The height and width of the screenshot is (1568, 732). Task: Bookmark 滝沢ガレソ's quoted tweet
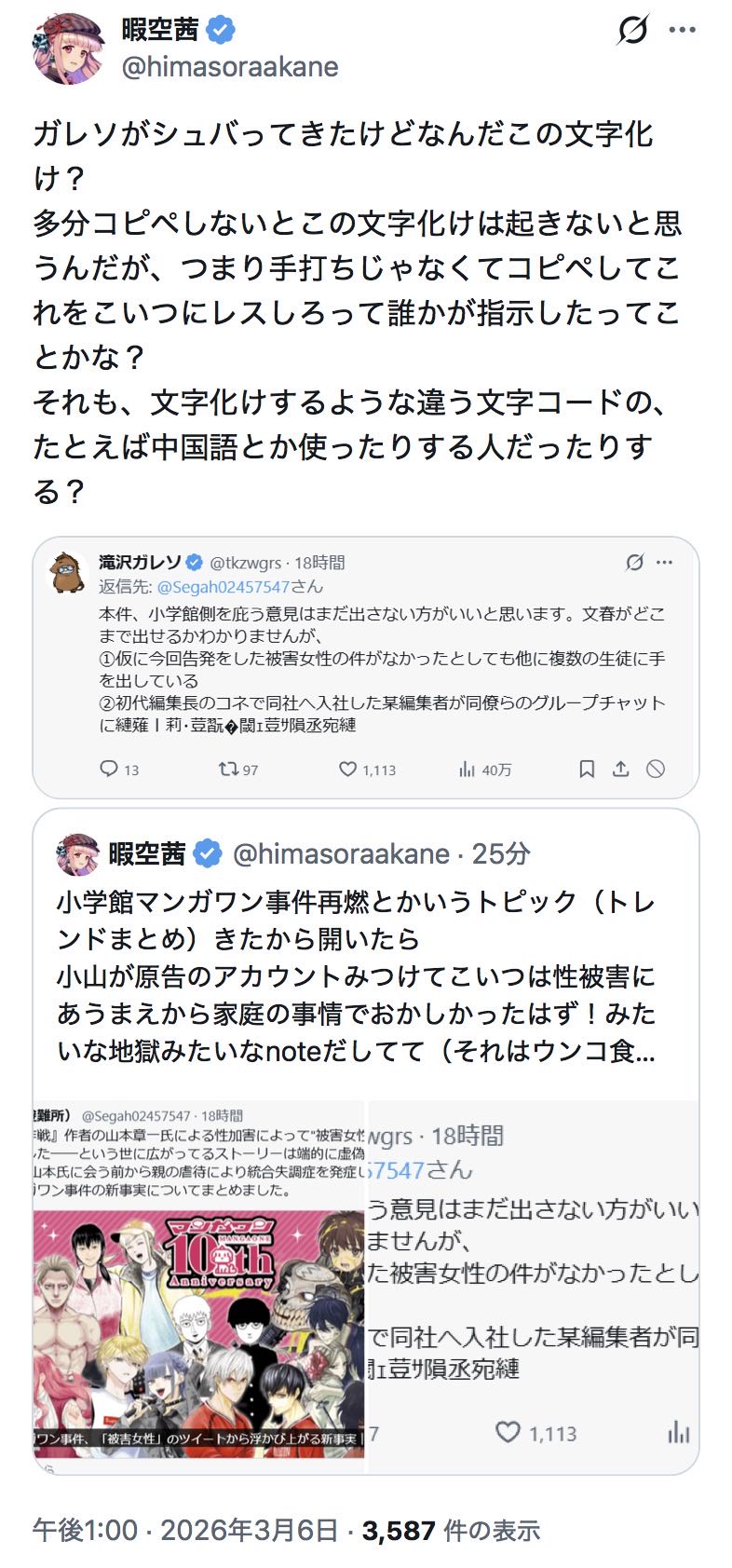(587, 769)
